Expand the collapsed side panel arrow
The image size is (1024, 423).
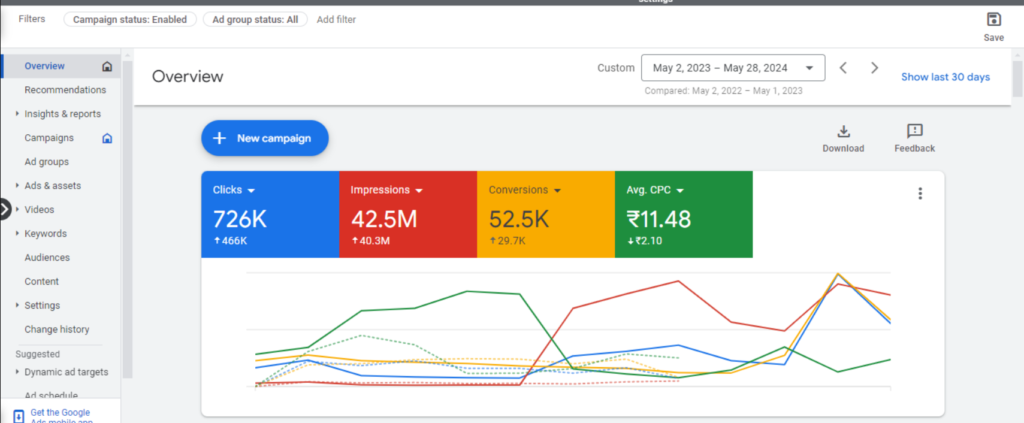point(5,210)
